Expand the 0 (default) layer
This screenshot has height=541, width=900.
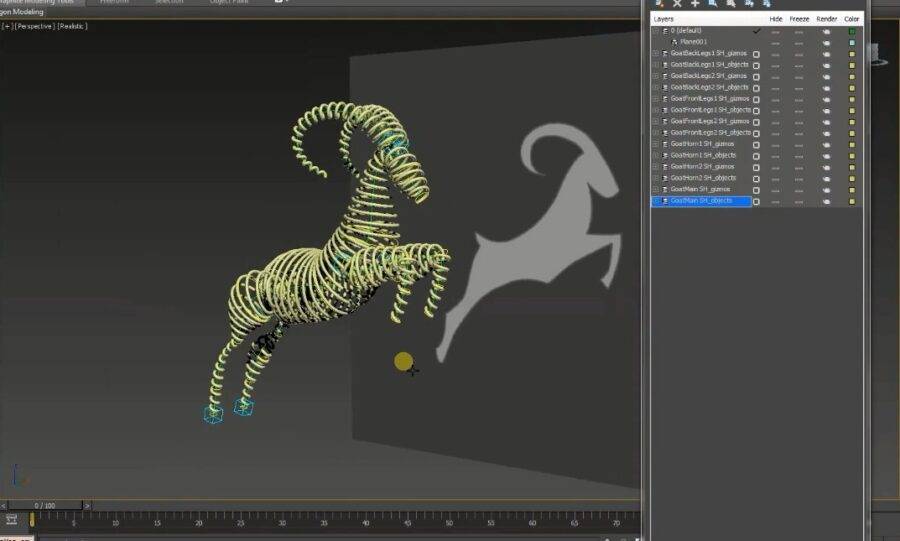(x=656, y=30)
